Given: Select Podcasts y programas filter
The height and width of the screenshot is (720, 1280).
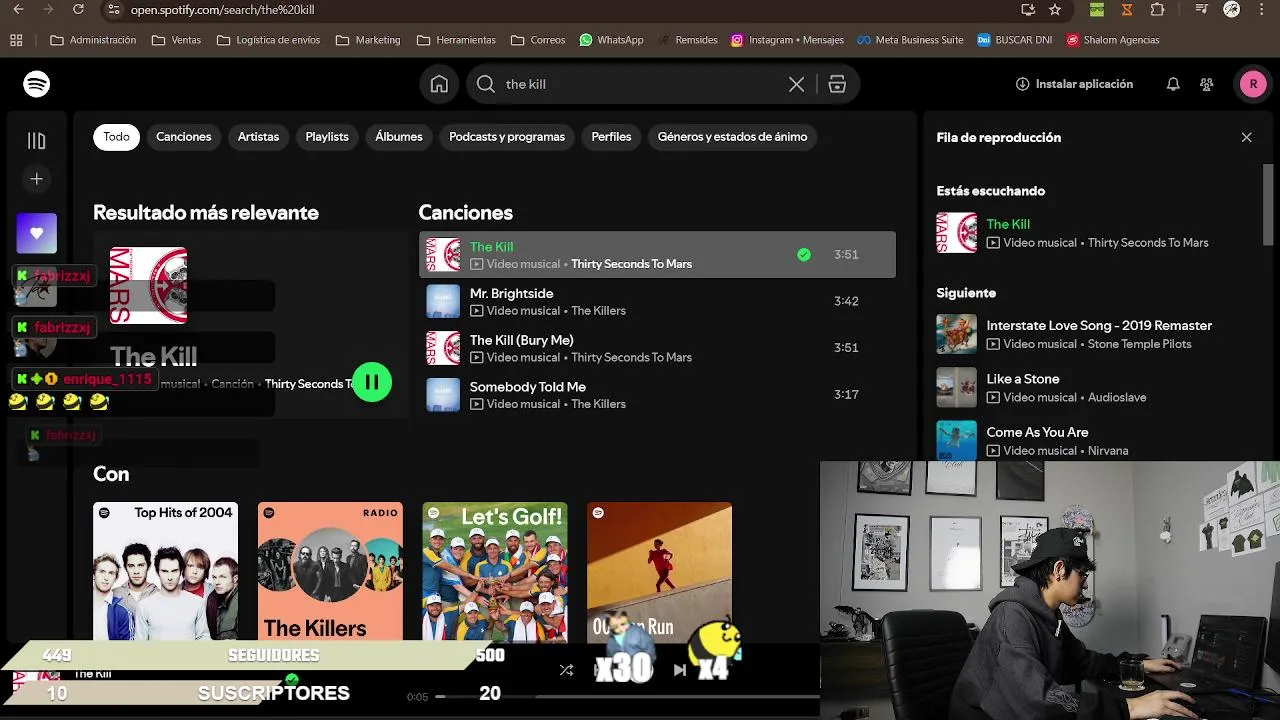Looking at the screenshot, I should click(x=507, y=137).
